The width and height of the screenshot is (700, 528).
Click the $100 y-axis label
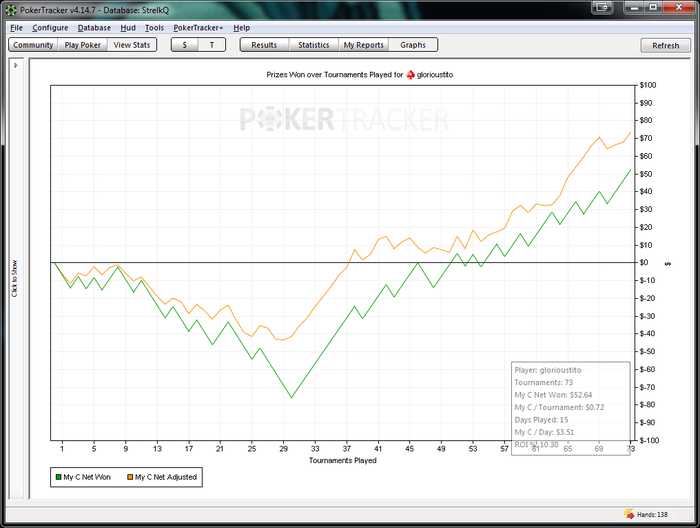648,85
